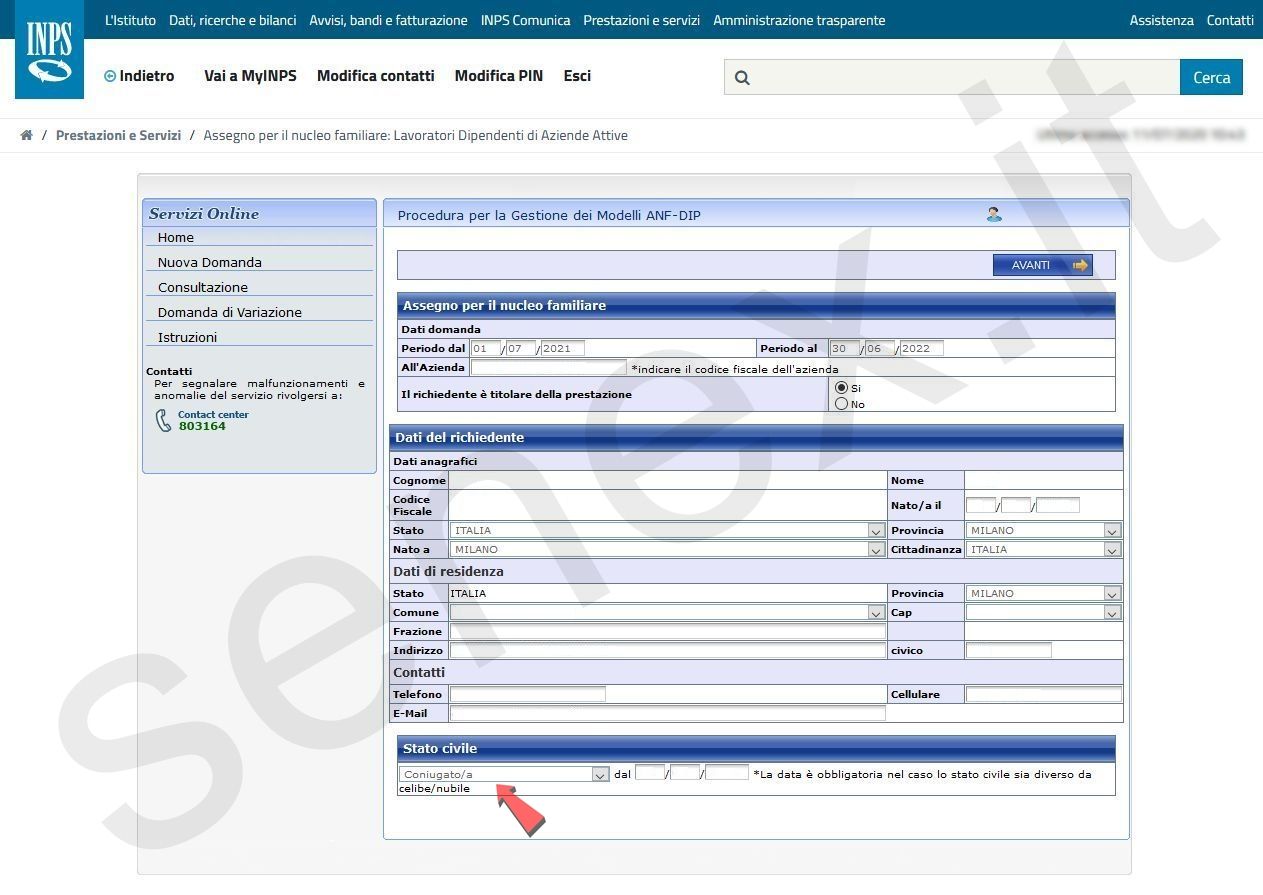Viewport: 1263px width, 895px height.
Task: Click the Contact center phone icon
Action: 164,421
